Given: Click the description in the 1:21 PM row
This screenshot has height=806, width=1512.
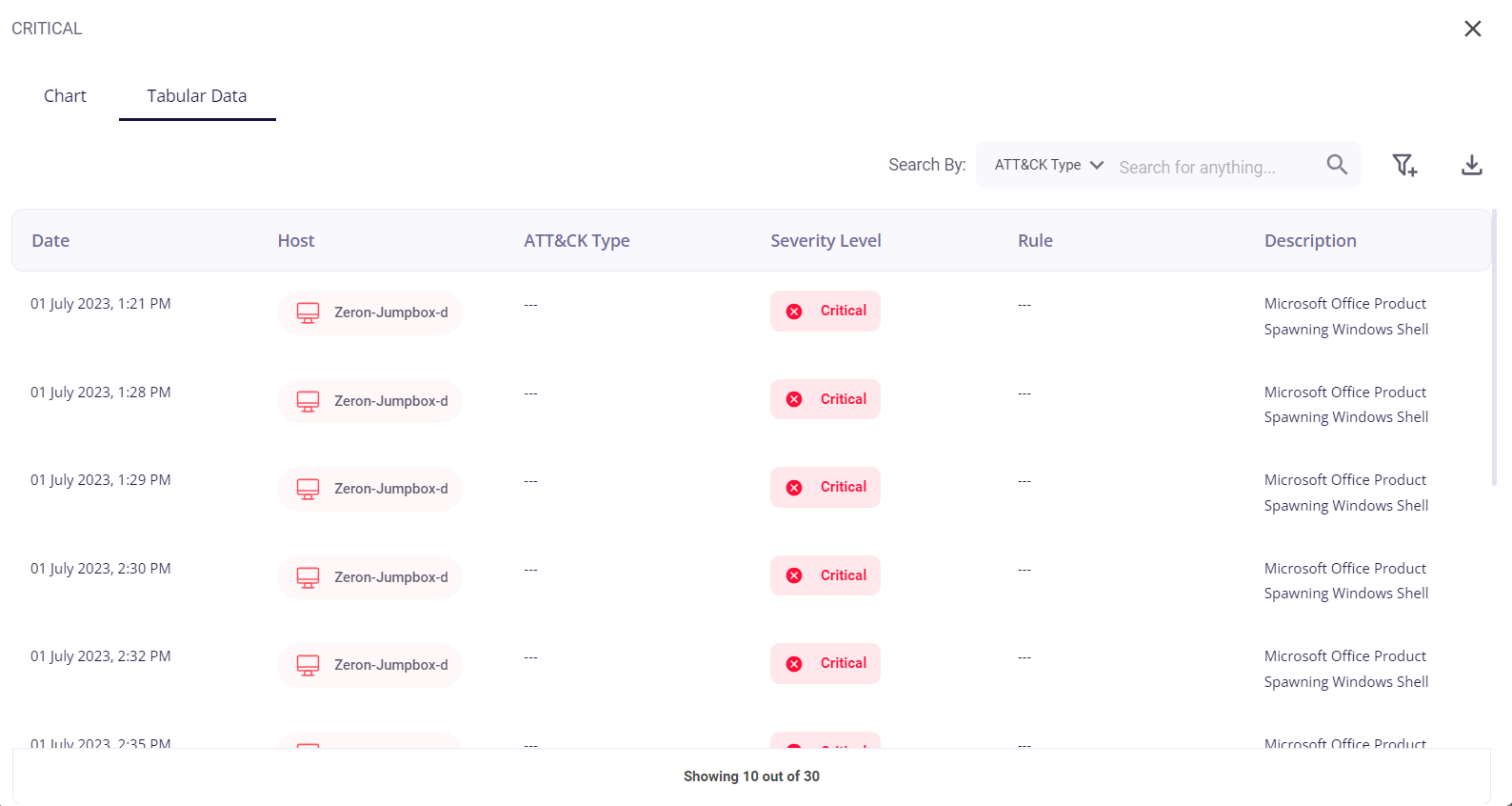Looking at the screenshot, I should pos(1346,316).
